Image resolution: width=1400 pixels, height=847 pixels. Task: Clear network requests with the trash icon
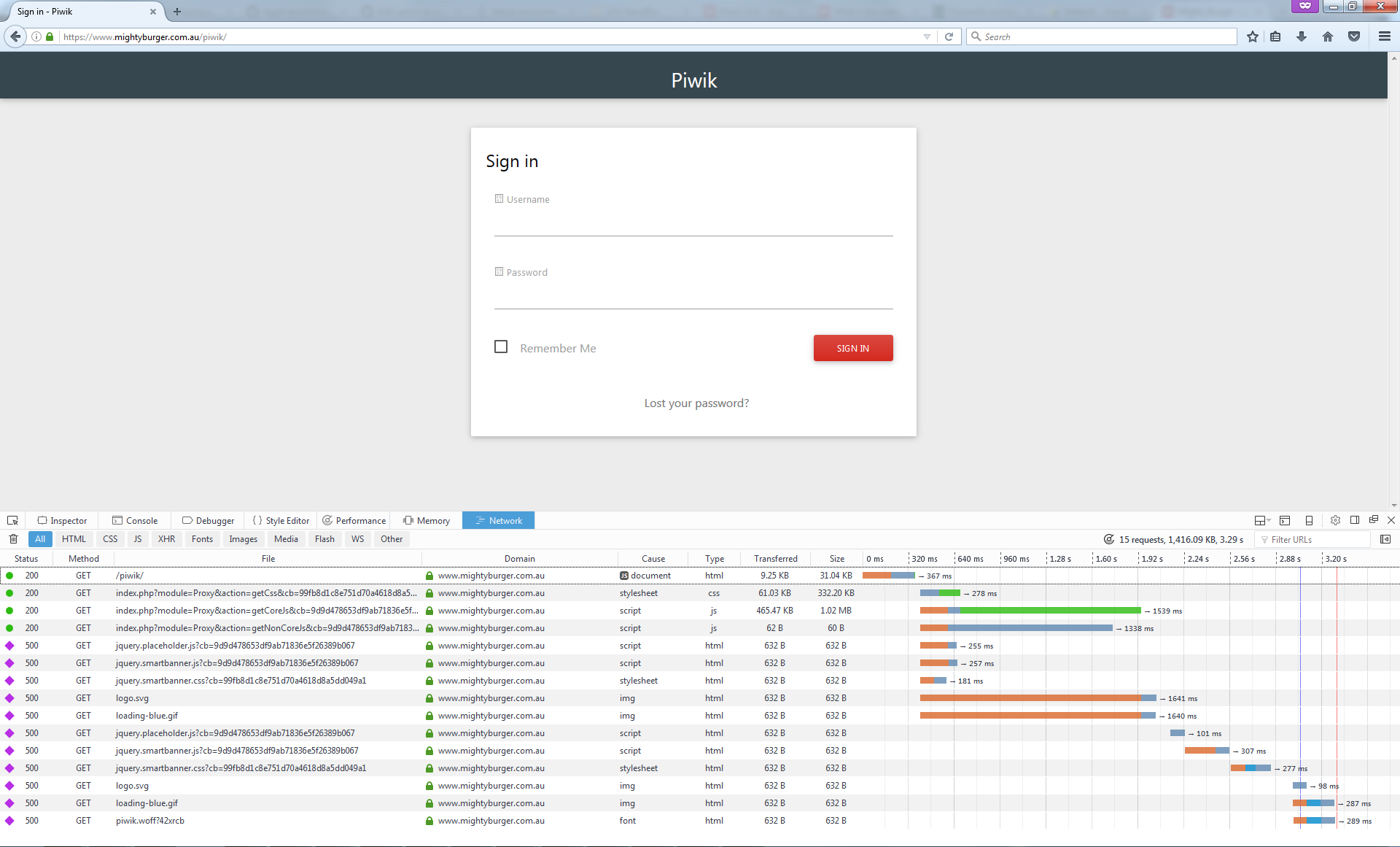click(13, 539)
